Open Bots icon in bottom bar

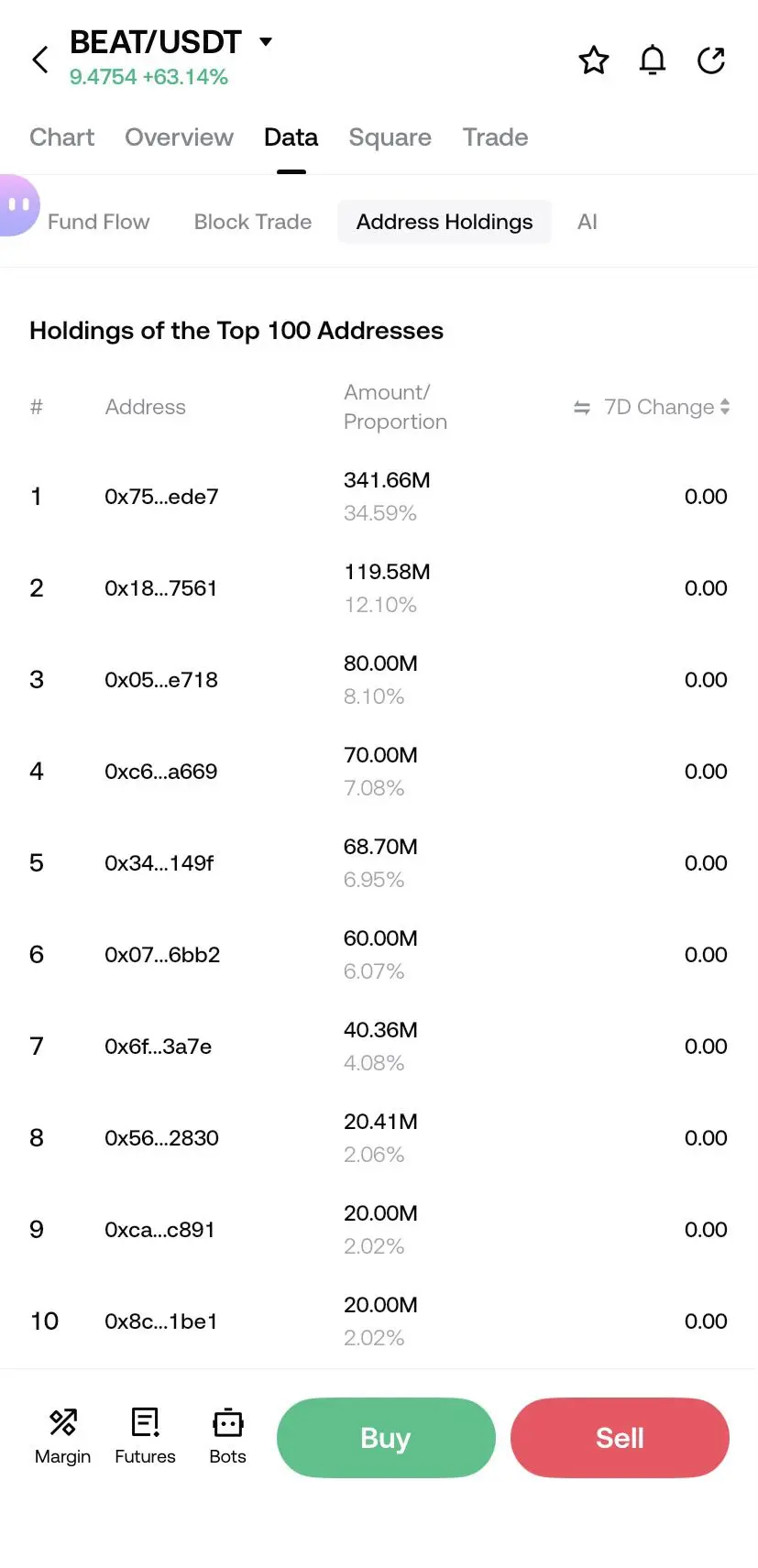tap(227, 1437)
